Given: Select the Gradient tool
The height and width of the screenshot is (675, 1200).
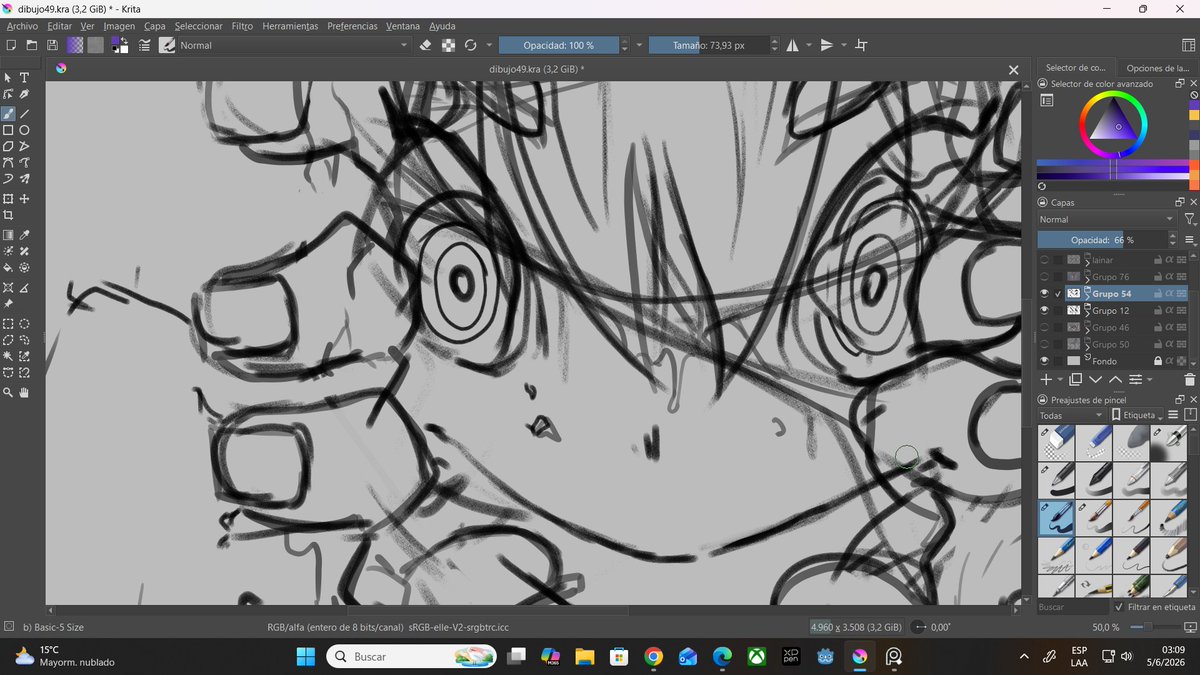Looking at the screenshot, I should click(x=8, y=235).
